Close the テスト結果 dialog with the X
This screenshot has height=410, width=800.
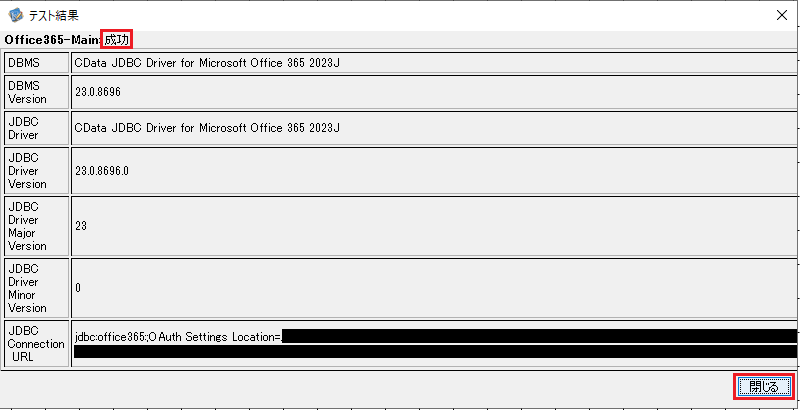click(x=780, y=14)
